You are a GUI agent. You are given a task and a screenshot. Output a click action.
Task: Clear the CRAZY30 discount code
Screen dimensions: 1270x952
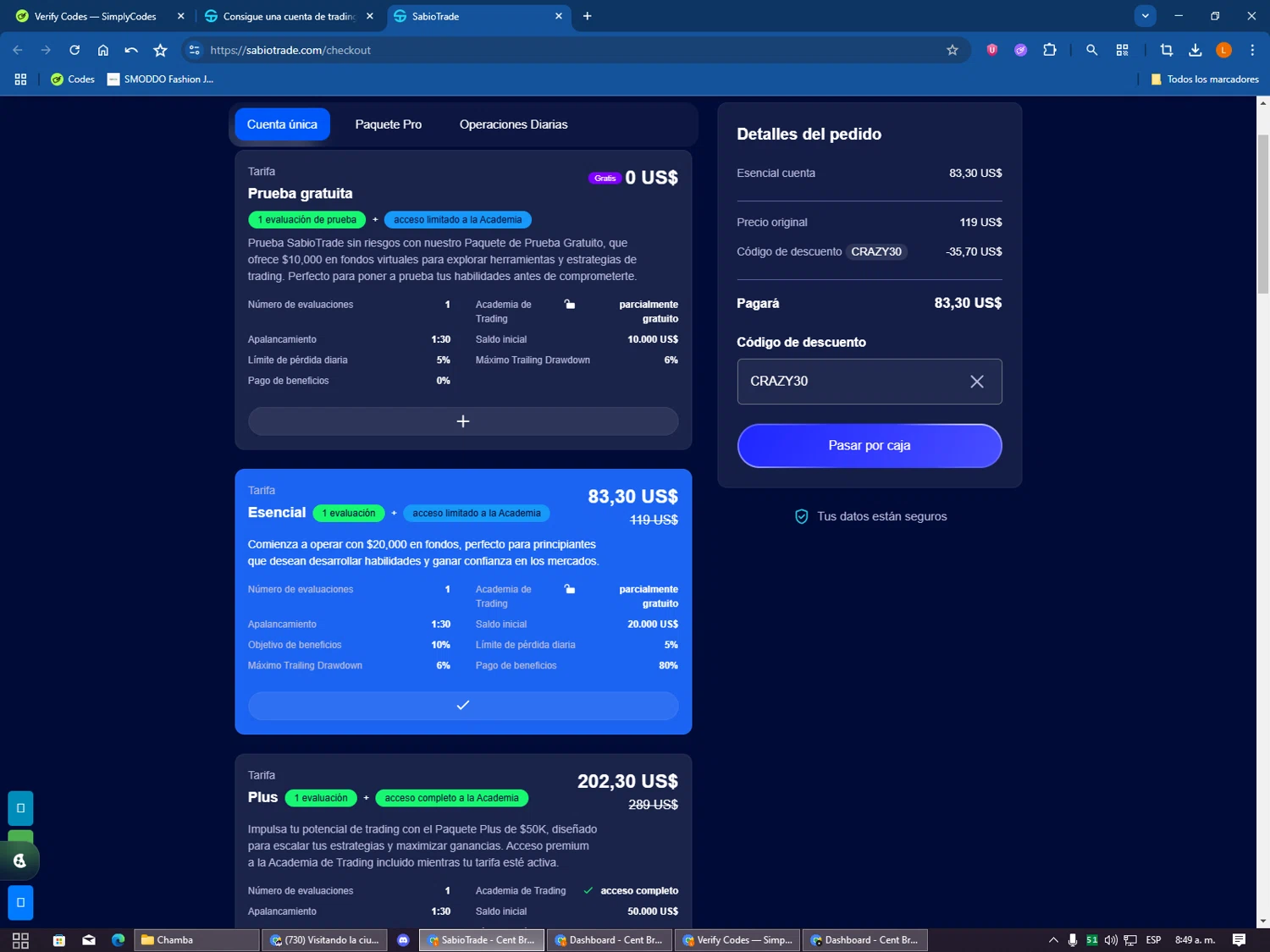(977, 382)
